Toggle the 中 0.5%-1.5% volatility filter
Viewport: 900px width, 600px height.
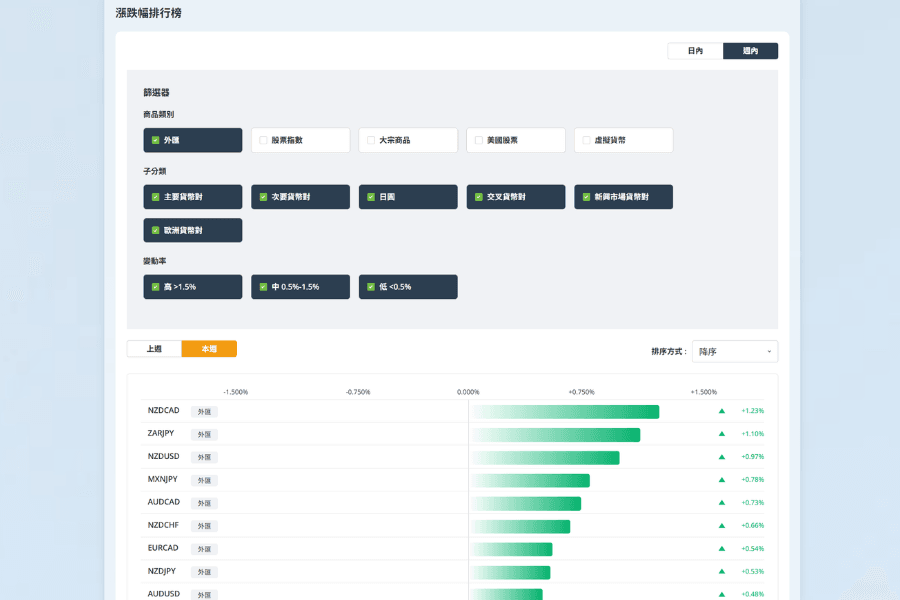click(300, 287)
